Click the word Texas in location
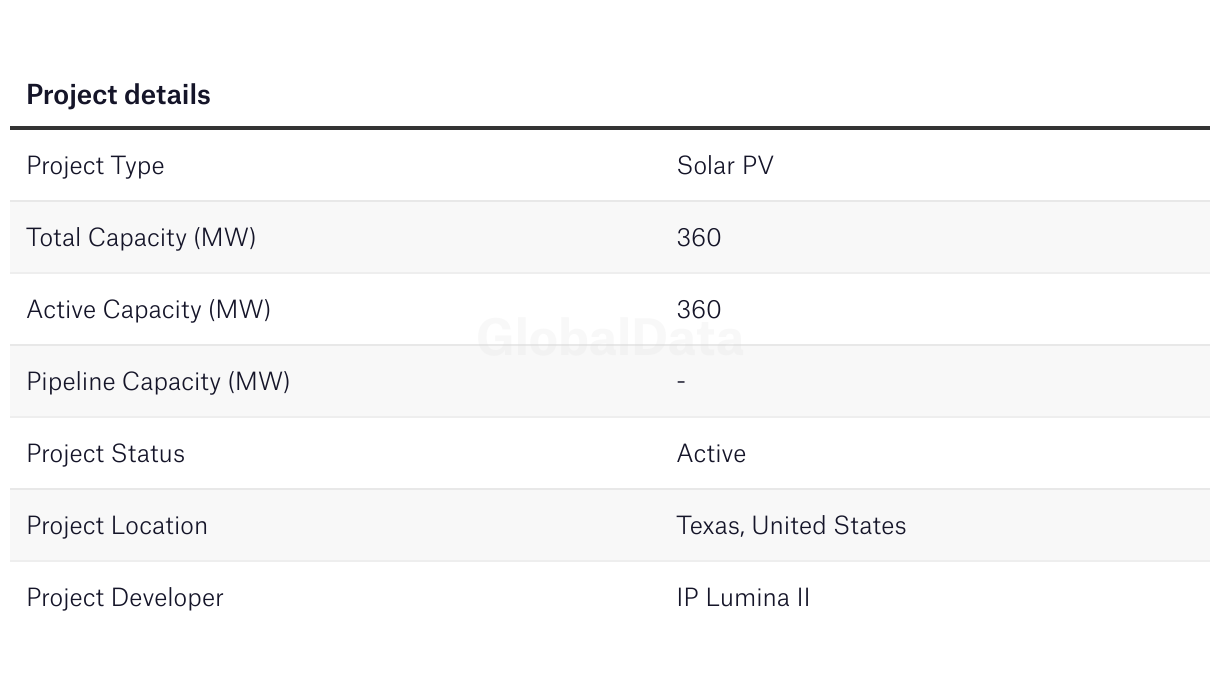The image size is (1220, 674). coord(709,525)
